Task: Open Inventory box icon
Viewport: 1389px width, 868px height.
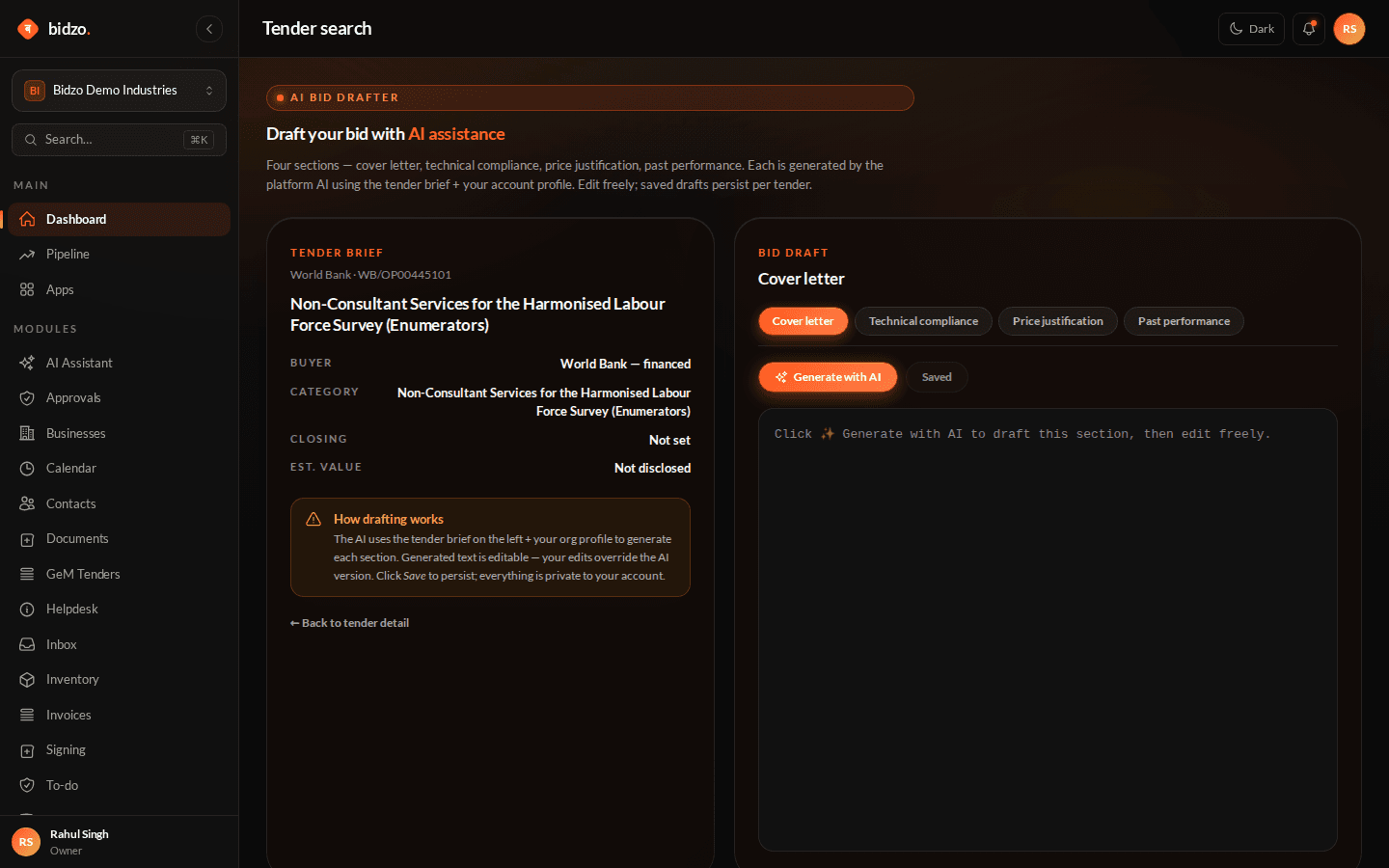Action: 27,680
